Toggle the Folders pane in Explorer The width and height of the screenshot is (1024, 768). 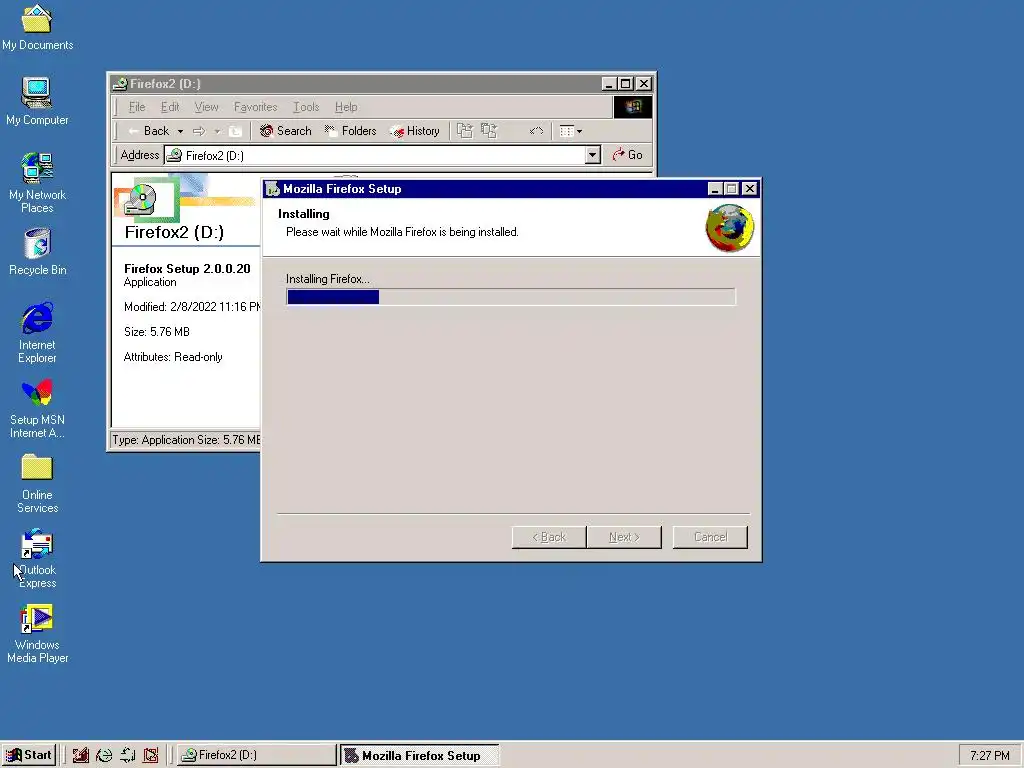(351, 131)
